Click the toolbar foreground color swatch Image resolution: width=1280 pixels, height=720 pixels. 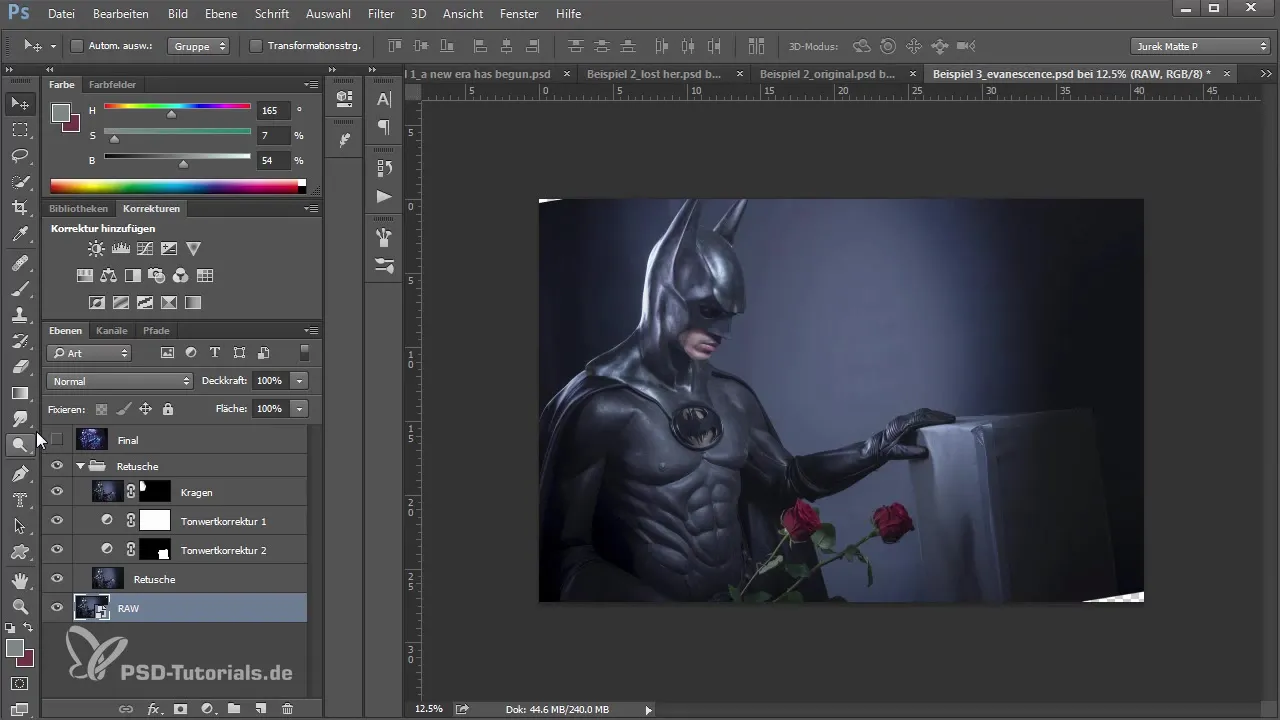(15, 649)
